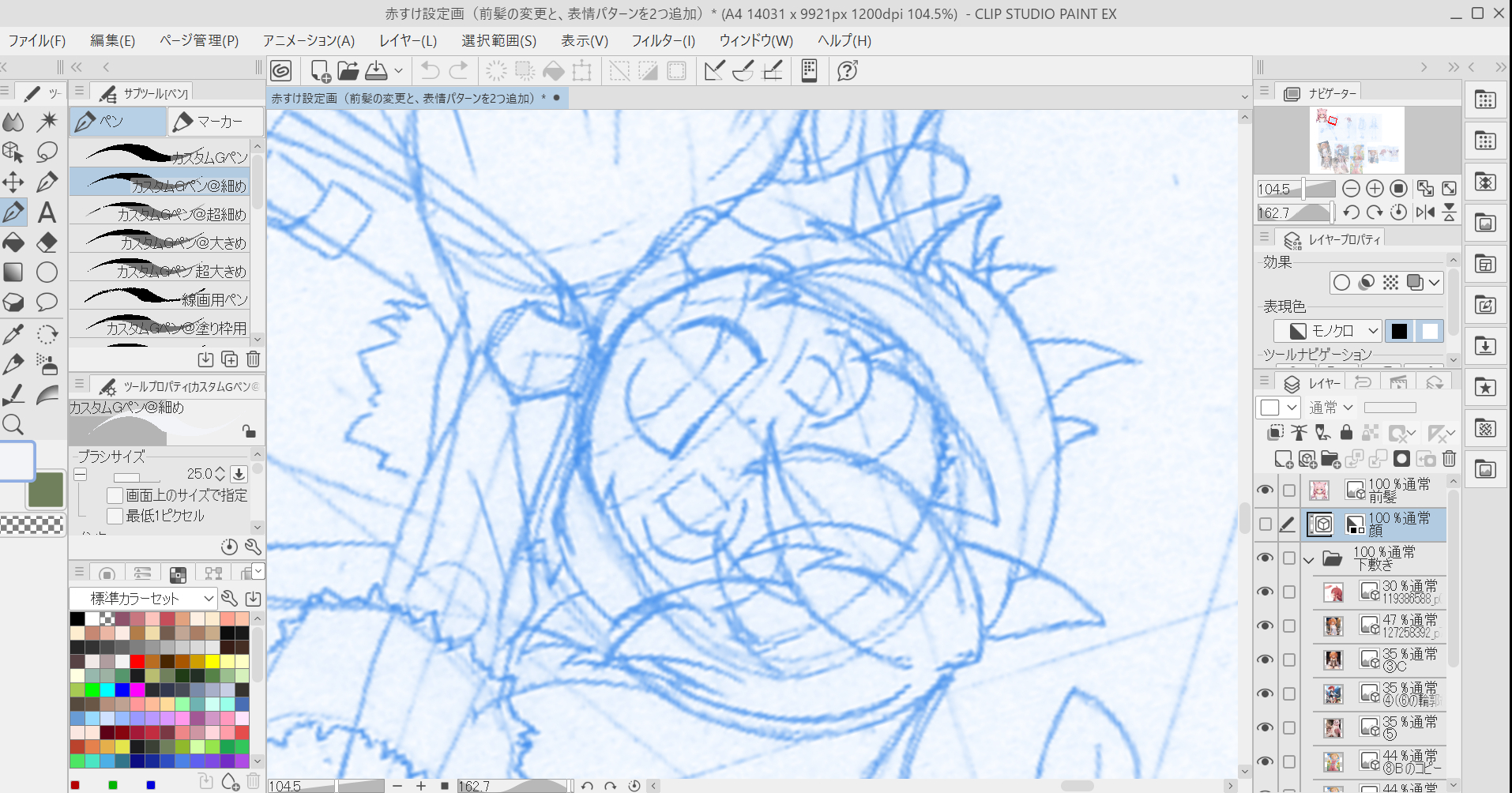The height and width of the screenshot is (793, 1512).
Task: Open the palette color dropdown in Layer panel
Action: tap(1278, 408)
